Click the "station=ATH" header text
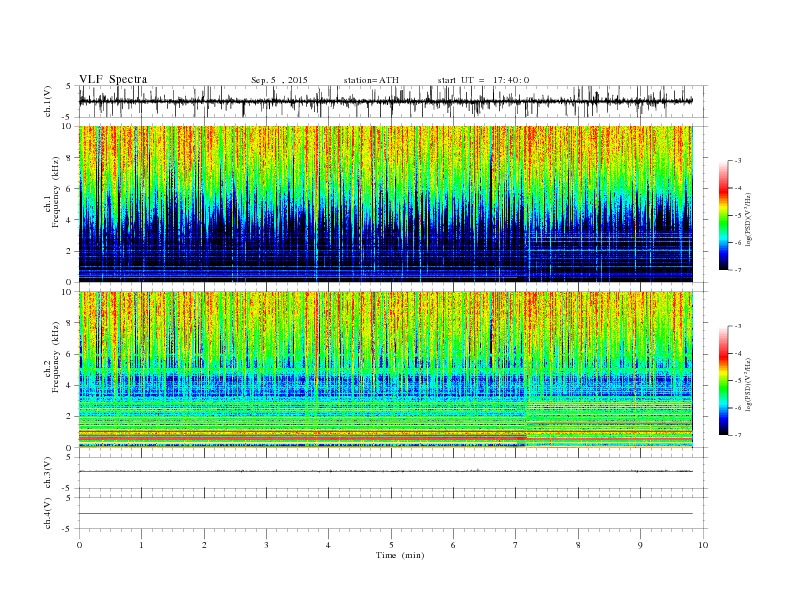The width and height of the screenshot is (792, 612). pos(371,80)
